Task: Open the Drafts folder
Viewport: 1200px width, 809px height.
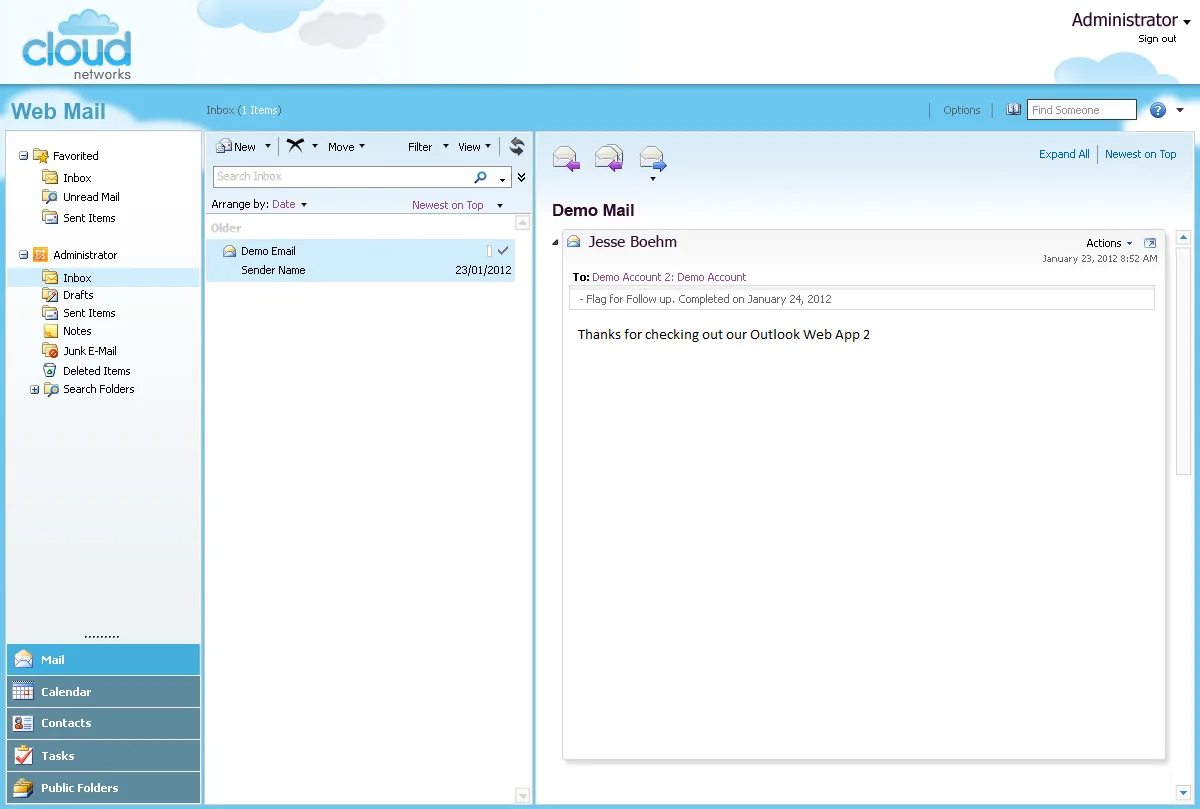Action: [x=78, y=295]
